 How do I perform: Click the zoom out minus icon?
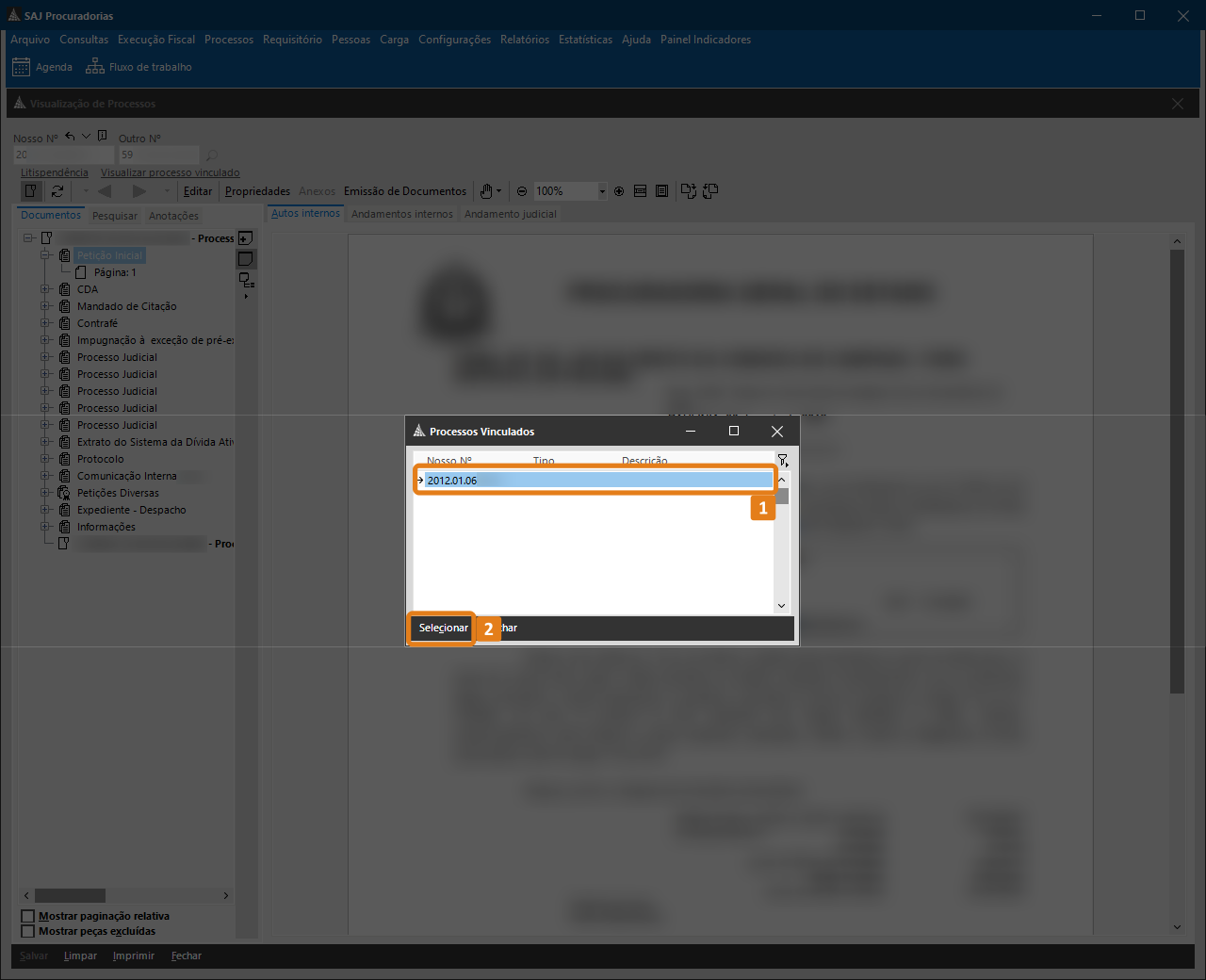point(522,191)
